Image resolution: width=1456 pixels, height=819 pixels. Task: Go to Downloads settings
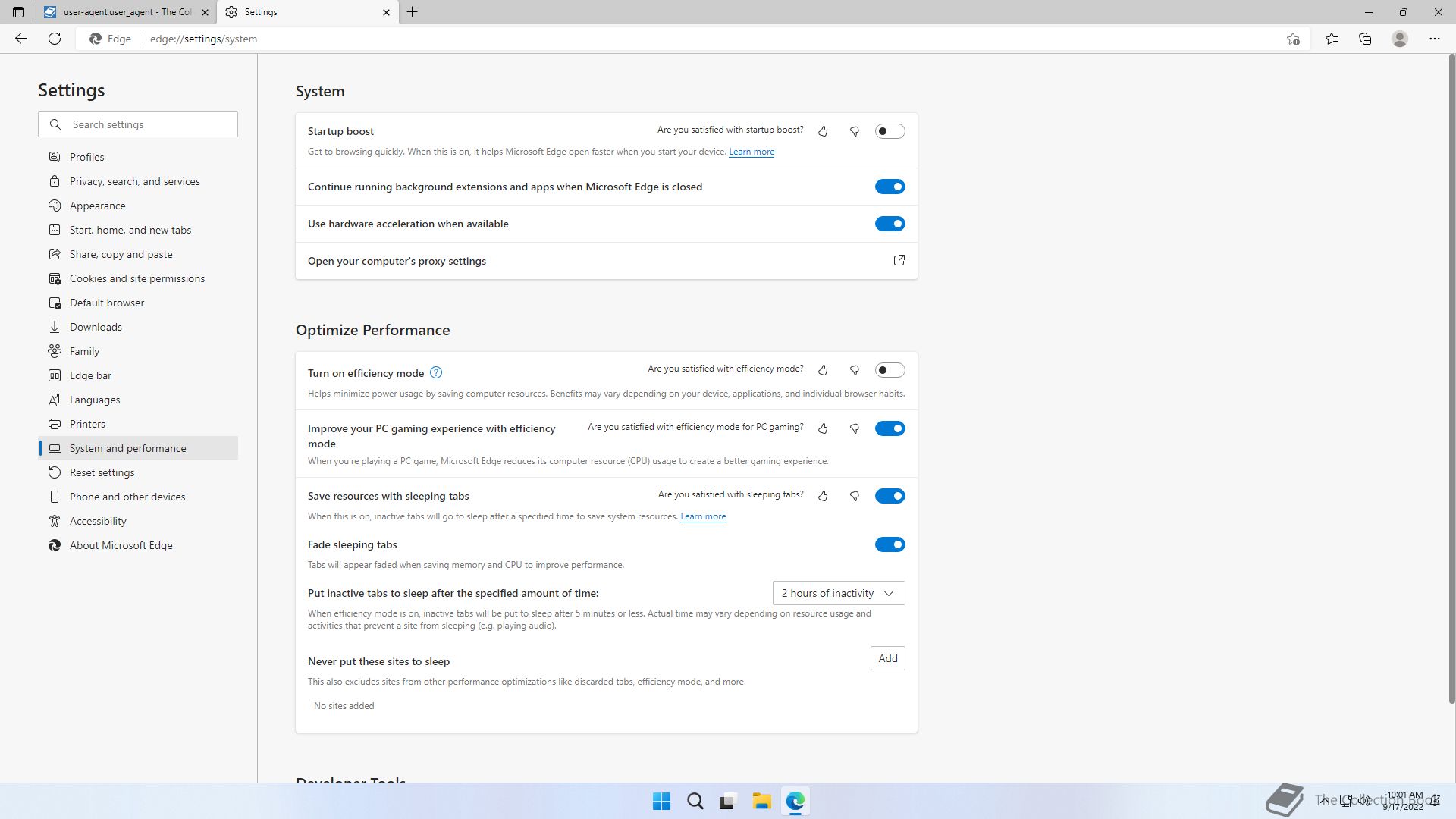138,327
